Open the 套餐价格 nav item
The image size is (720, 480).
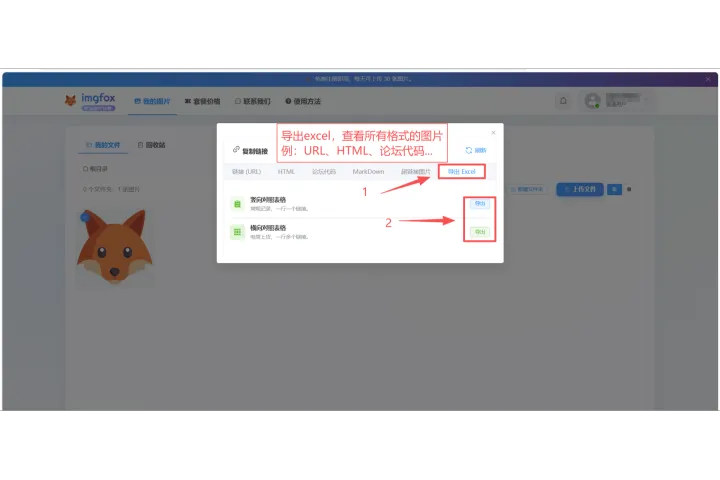(202, 101)
